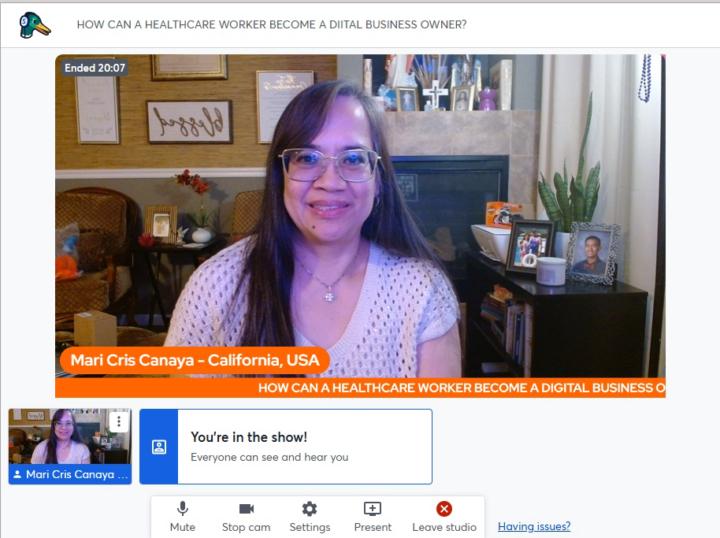The width and height of the screenshot is (720, 538).
Task: Click the scrolling orange ticker text
Action: point(461,388)
